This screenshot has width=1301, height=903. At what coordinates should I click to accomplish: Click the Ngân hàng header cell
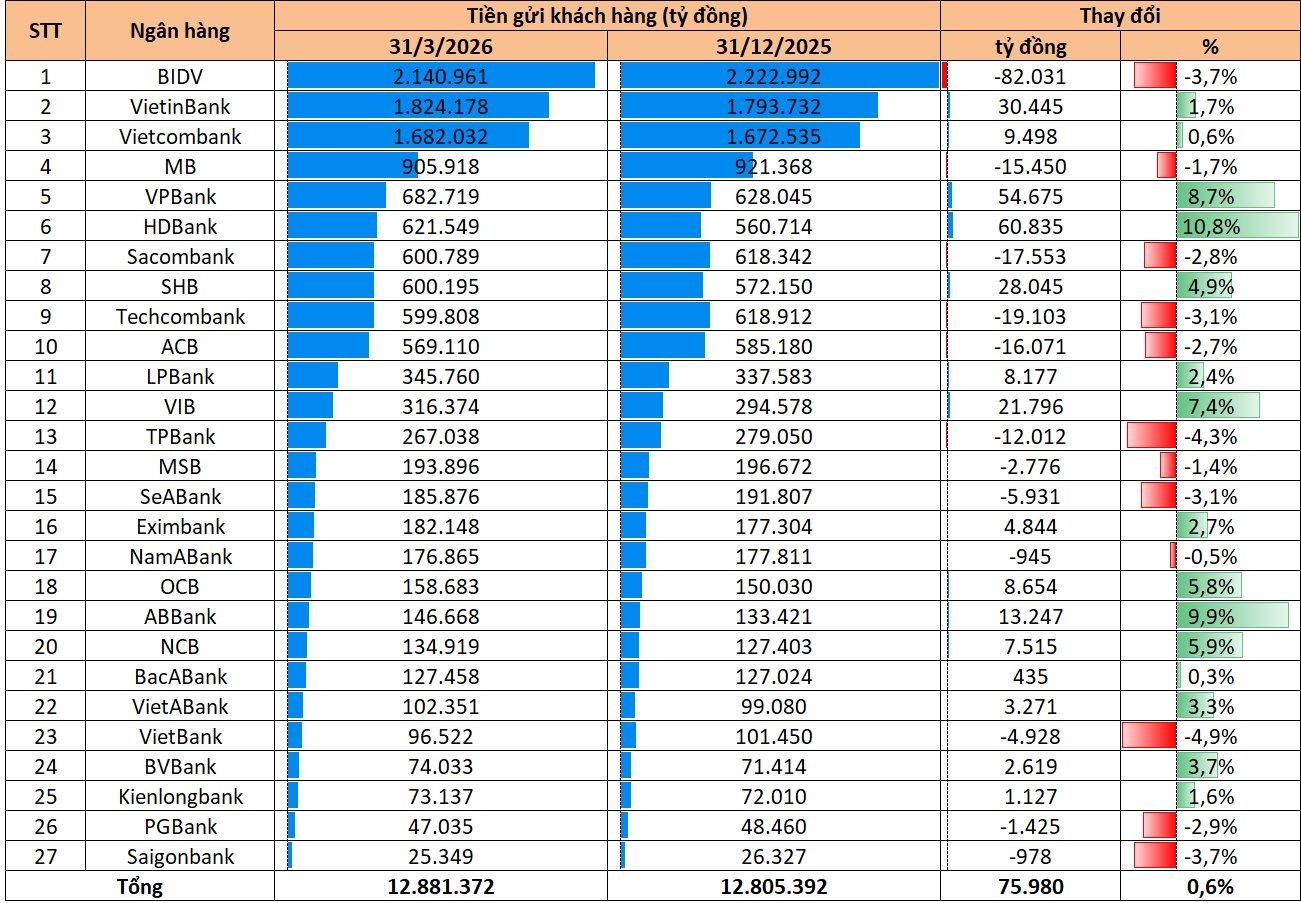(179, 31)
